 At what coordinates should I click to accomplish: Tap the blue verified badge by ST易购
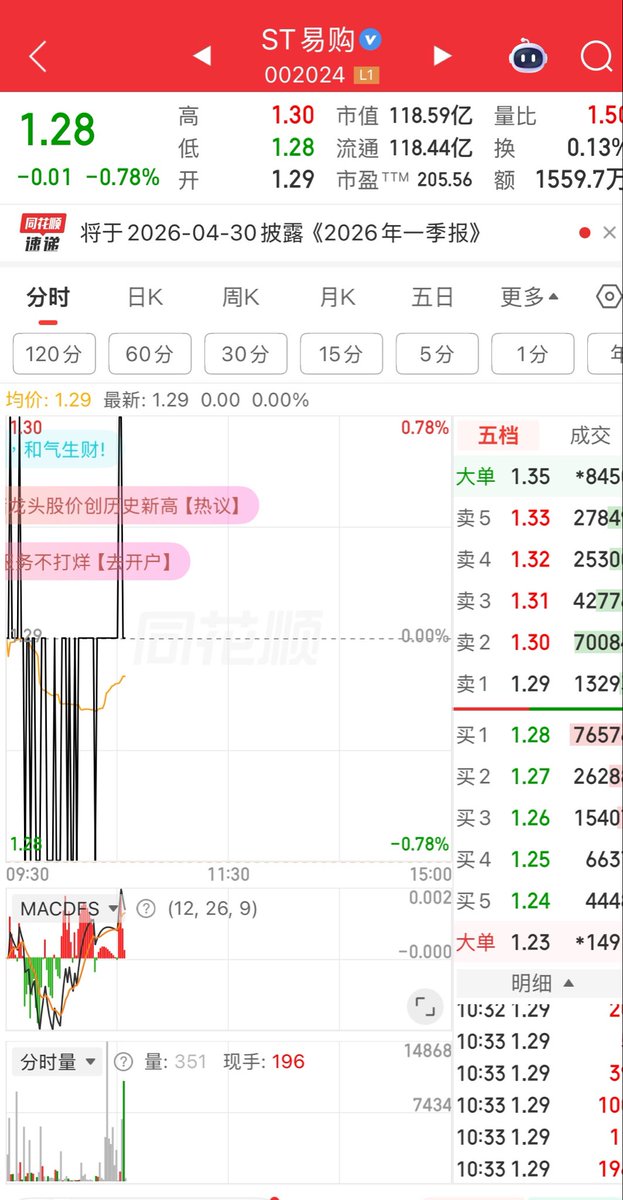372,40
